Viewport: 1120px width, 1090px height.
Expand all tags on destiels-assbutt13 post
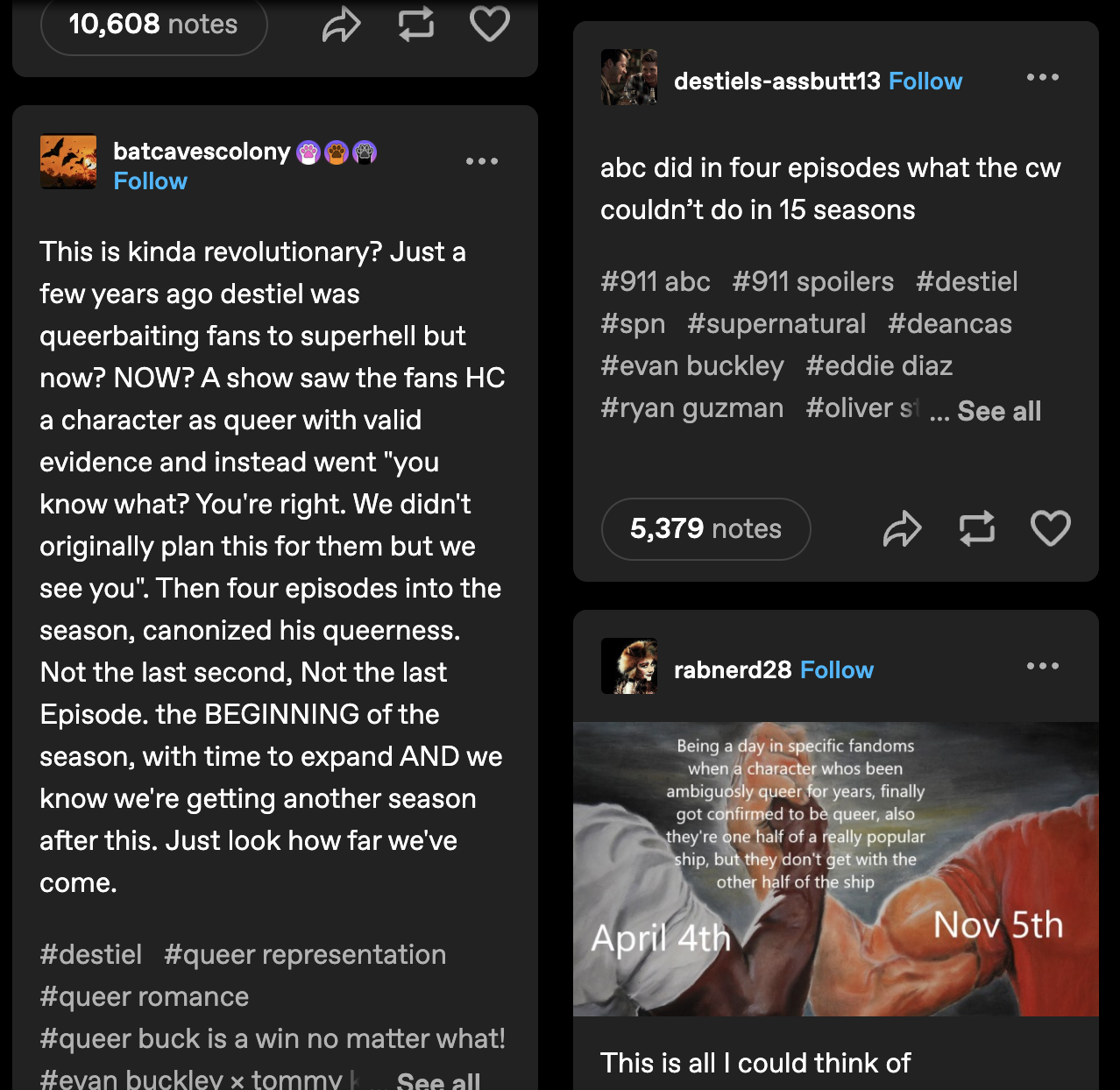coord(999,411)
